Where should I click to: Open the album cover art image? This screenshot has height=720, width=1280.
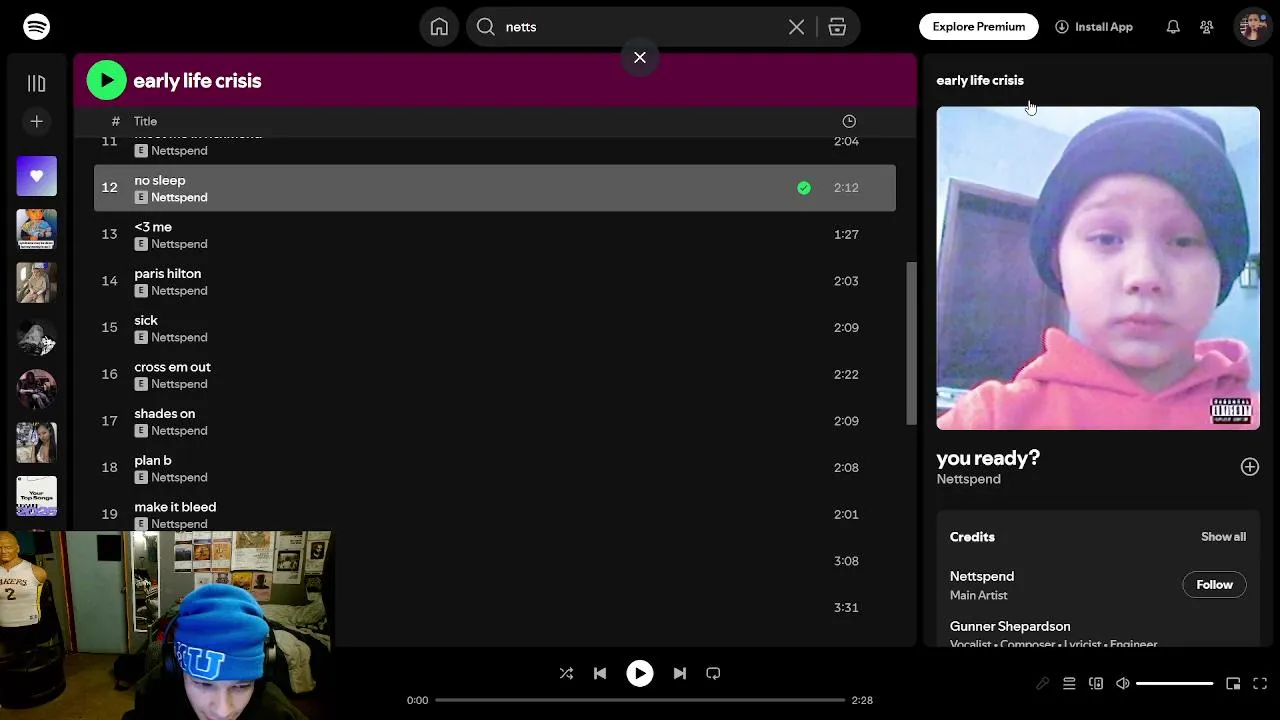tap(1098, 268)
